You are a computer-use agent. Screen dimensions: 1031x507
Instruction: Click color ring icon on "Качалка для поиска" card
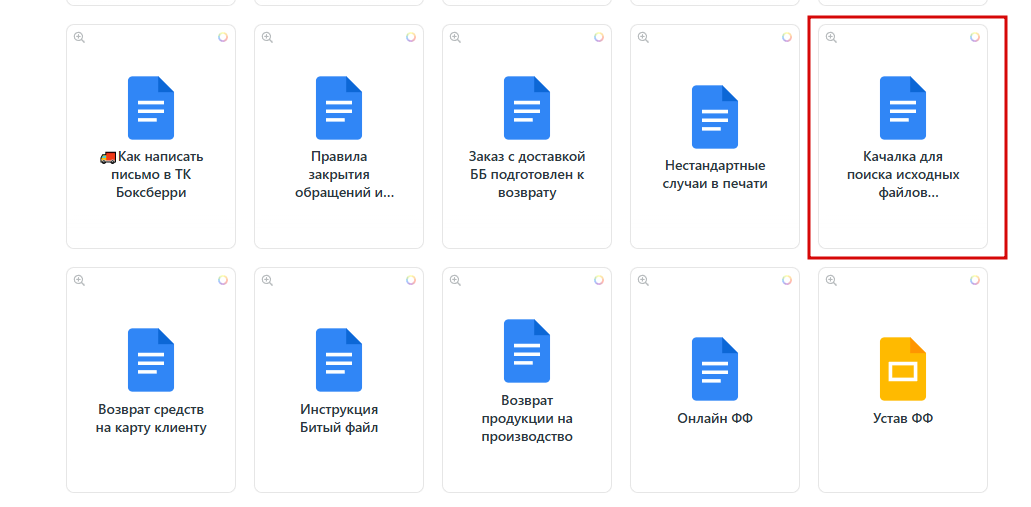[975, 37]
